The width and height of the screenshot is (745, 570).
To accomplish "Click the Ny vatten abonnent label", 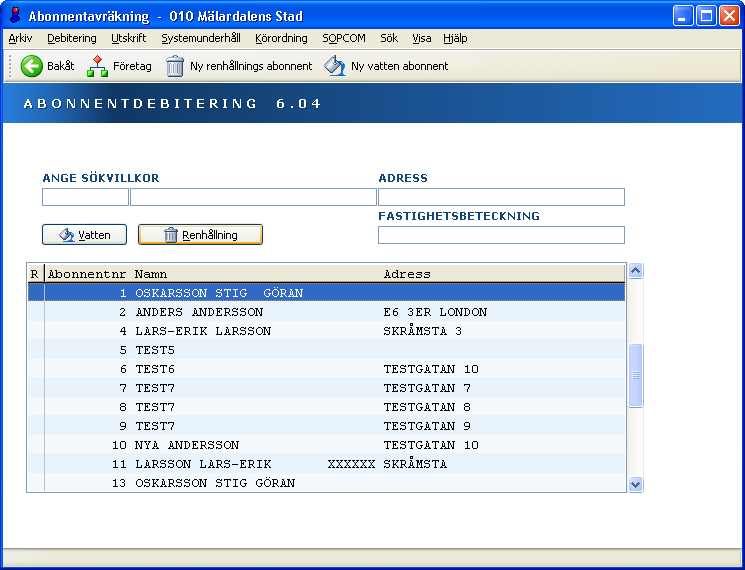I will pos(400,66).
